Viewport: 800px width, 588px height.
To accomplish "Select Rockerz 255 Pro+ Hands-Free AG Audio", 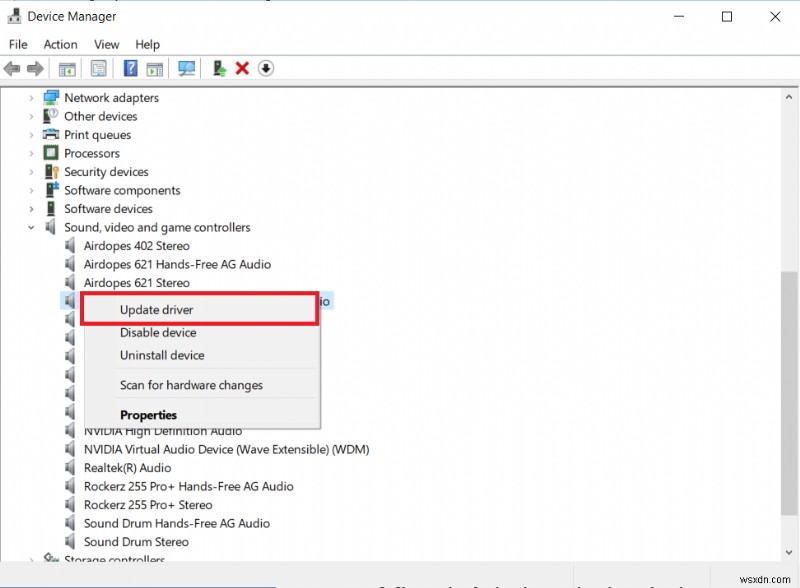I will 189,486.
